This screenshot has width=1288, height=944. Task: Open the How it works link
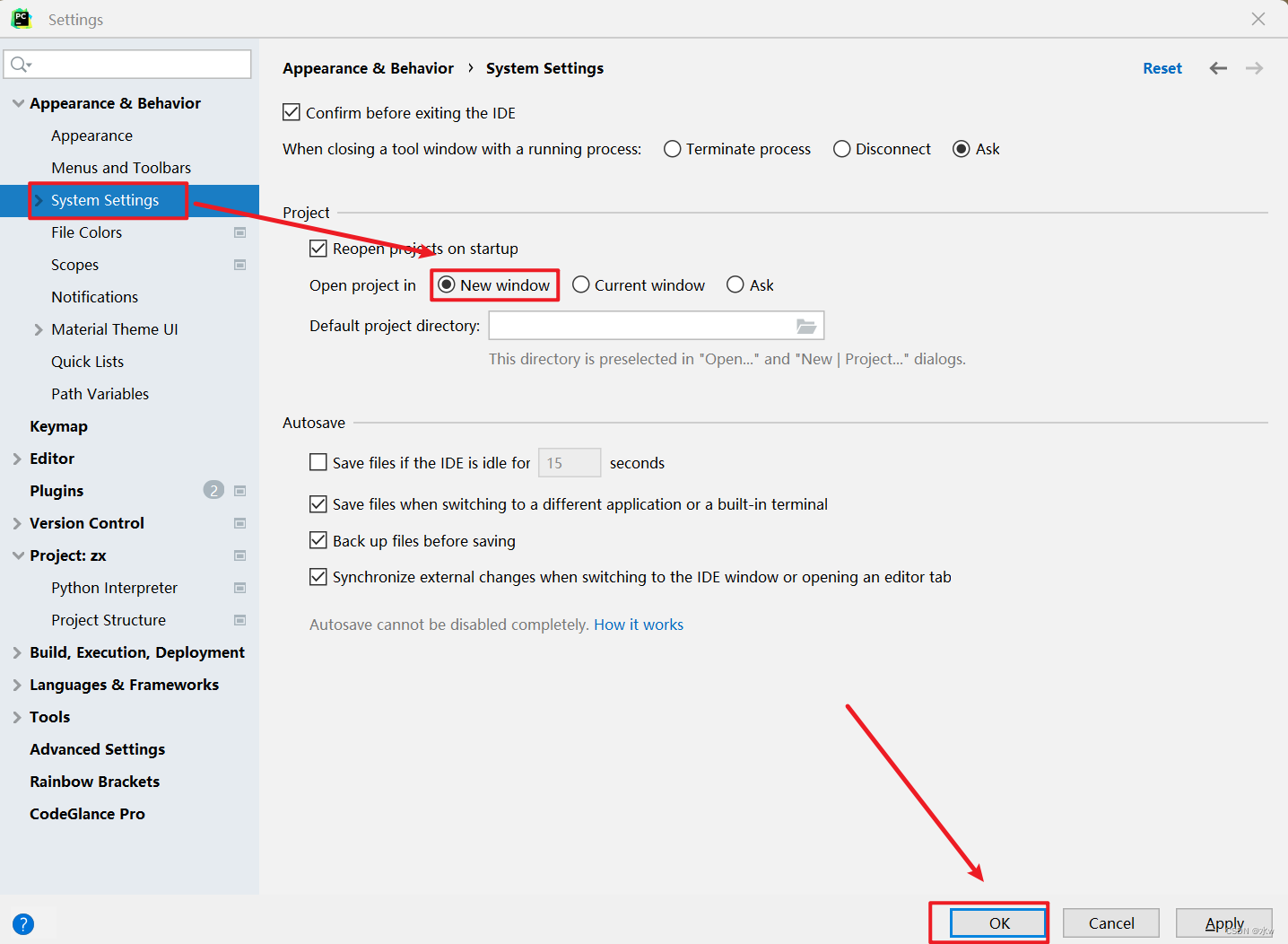[x=639, y=625]
